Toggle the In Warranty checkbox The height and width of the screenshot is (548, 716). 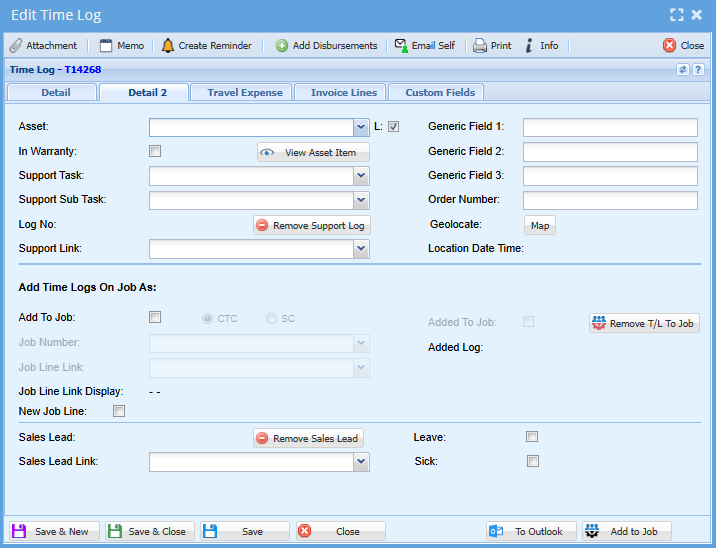tap(155, 151)
